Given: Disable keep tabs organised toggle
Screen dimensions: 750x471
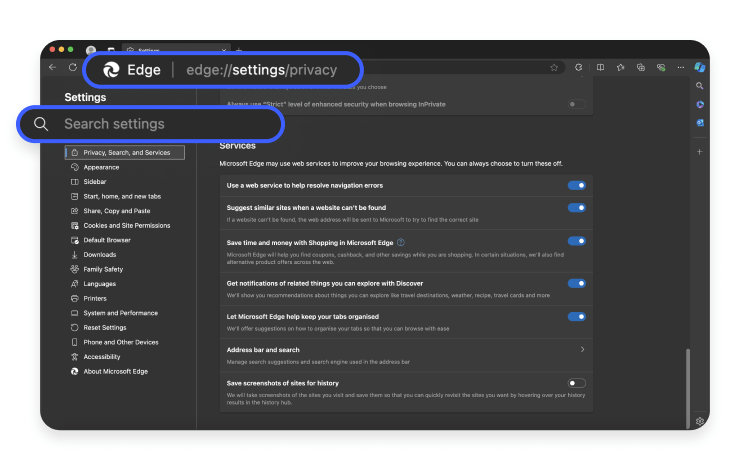Looking at the screenshot, I should tap(576, 317).
